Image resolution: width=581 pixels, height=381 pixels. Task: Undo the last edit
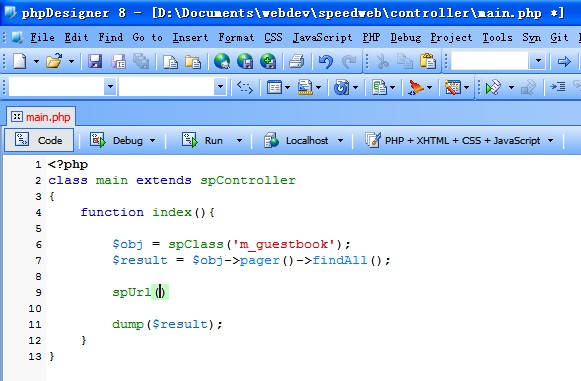326,62
